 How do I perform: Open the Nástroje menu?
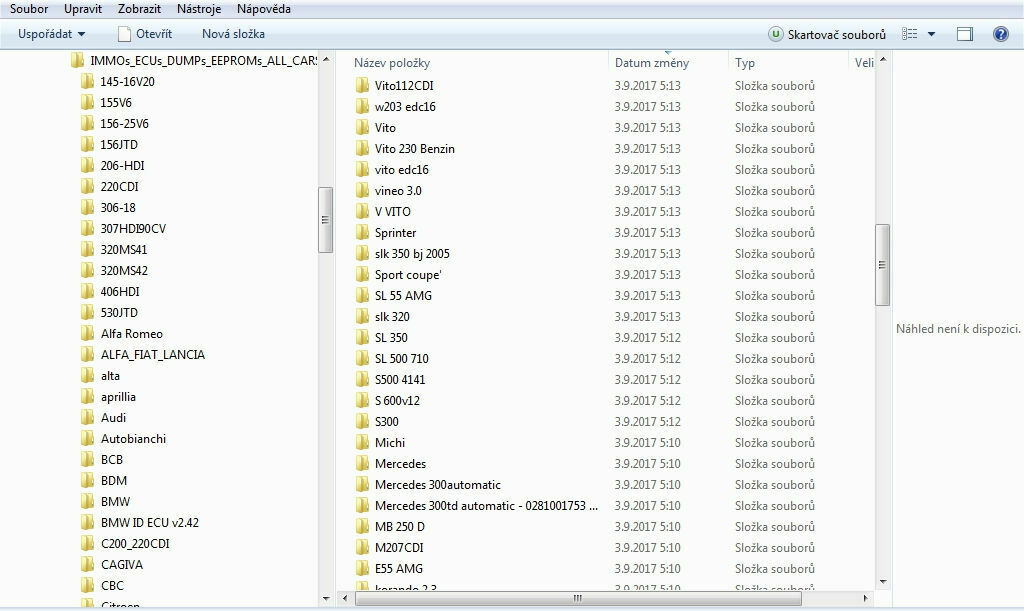point(199,9)
